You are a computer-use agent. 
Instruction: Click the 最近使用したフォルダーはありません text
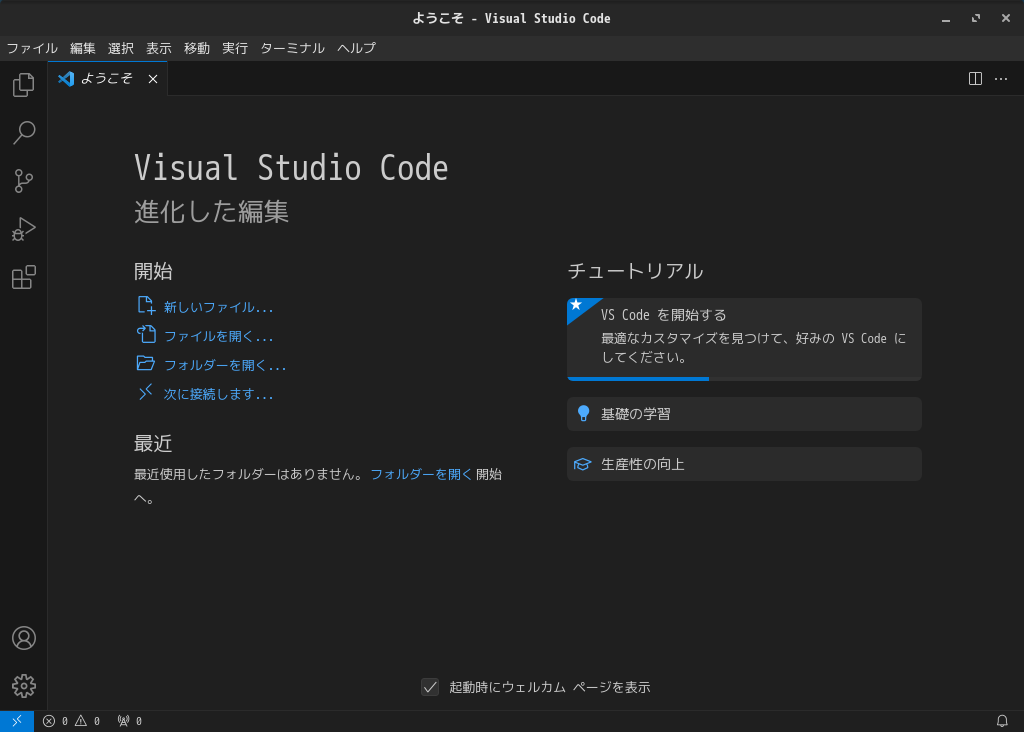[x=249, y=474]
